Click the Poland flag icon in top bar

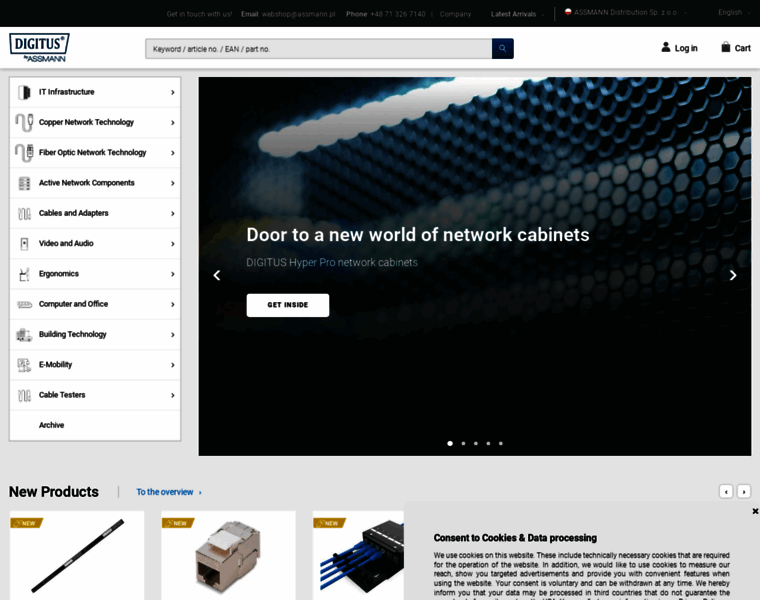click(568, 12)
